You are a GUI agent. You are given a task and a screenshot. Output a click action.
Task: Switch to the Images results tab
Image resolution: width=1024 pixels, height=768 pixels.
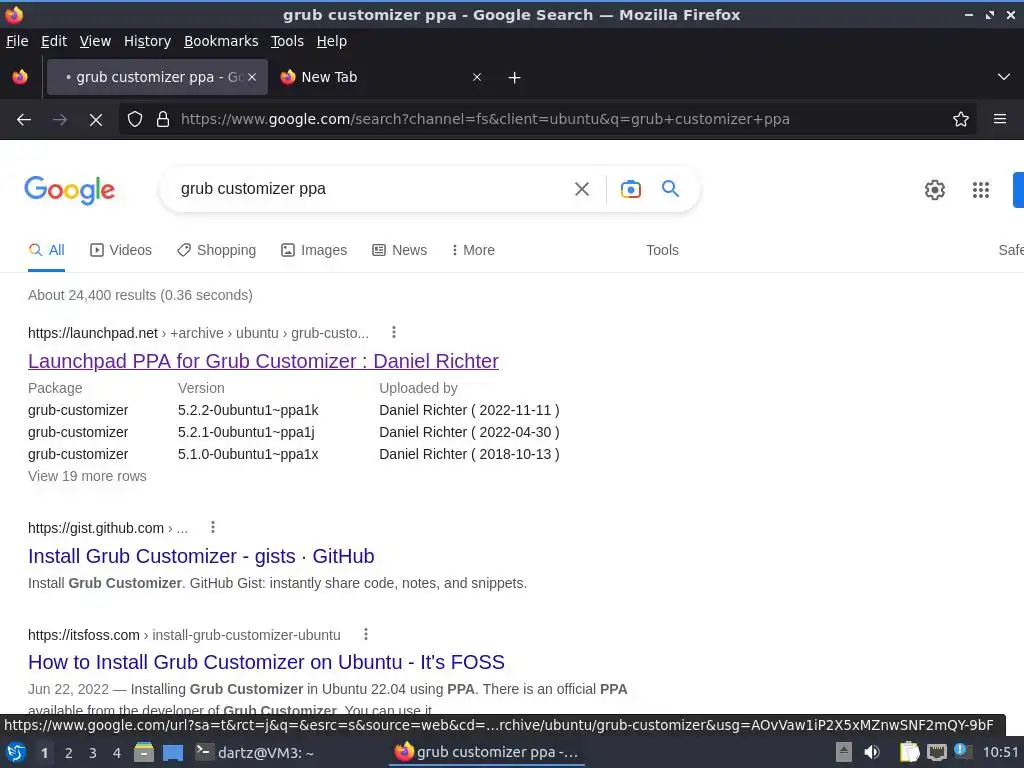point(314,250)
